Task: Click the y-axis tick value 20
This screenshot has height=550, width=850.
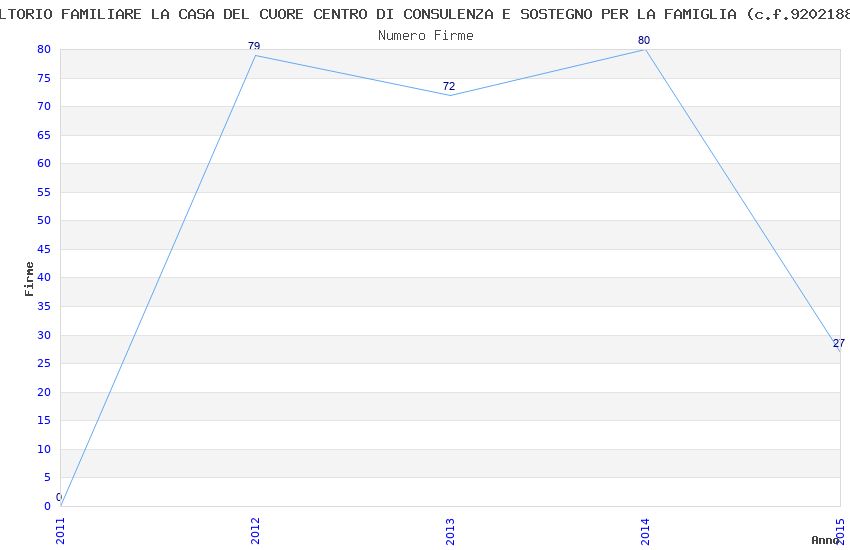Action: click(x=44, y=392)
